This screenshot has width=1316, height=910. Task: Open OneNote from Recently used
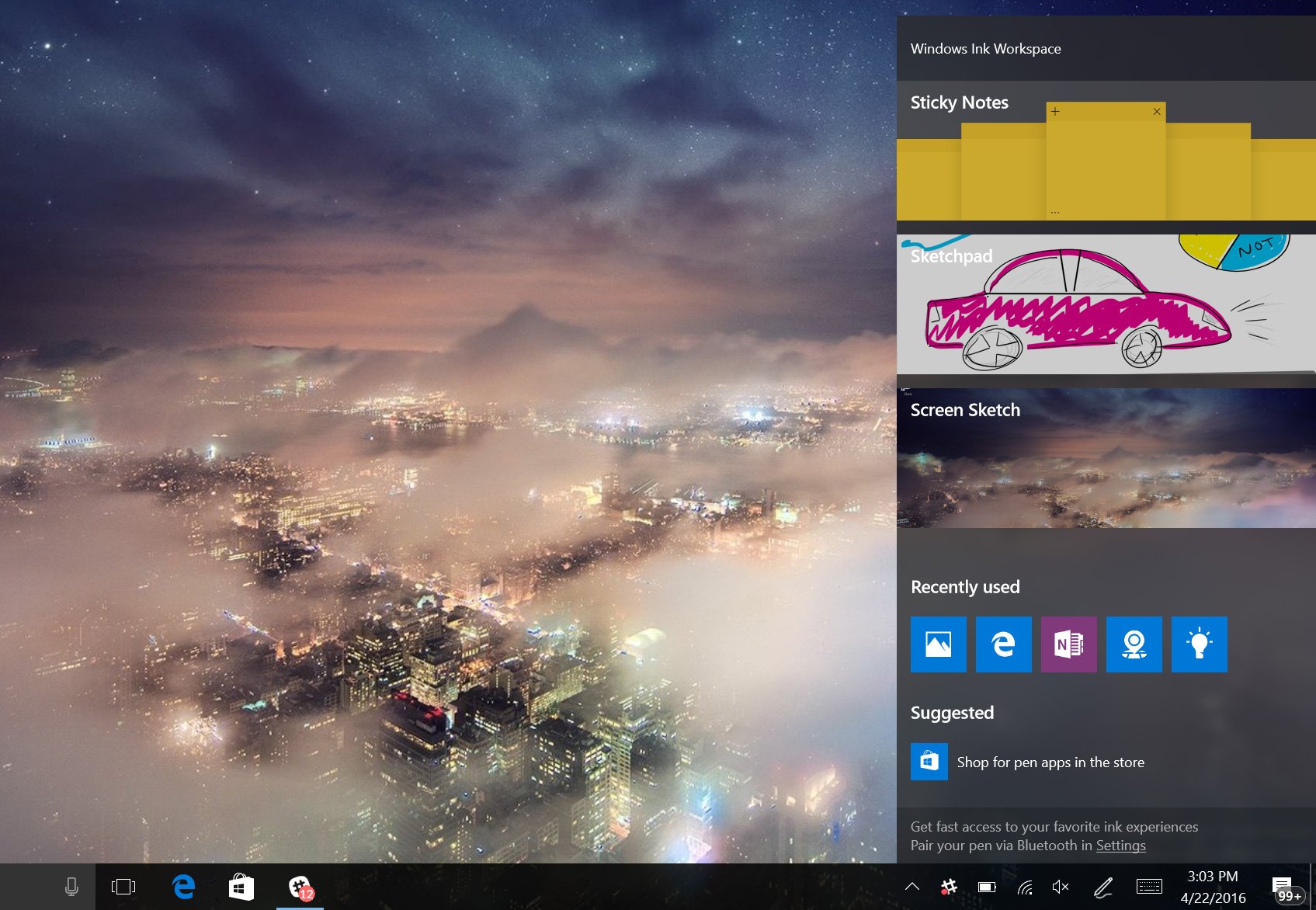(1068, 644)
